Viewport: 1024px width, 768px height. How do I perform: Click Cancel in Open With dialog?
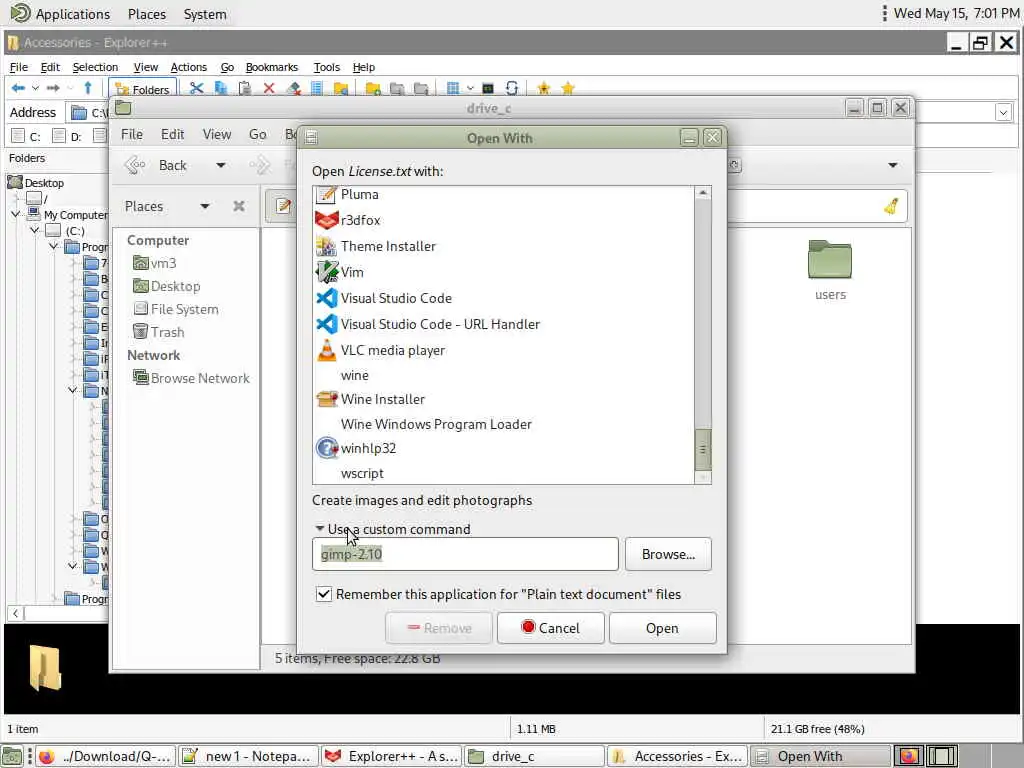551,628
